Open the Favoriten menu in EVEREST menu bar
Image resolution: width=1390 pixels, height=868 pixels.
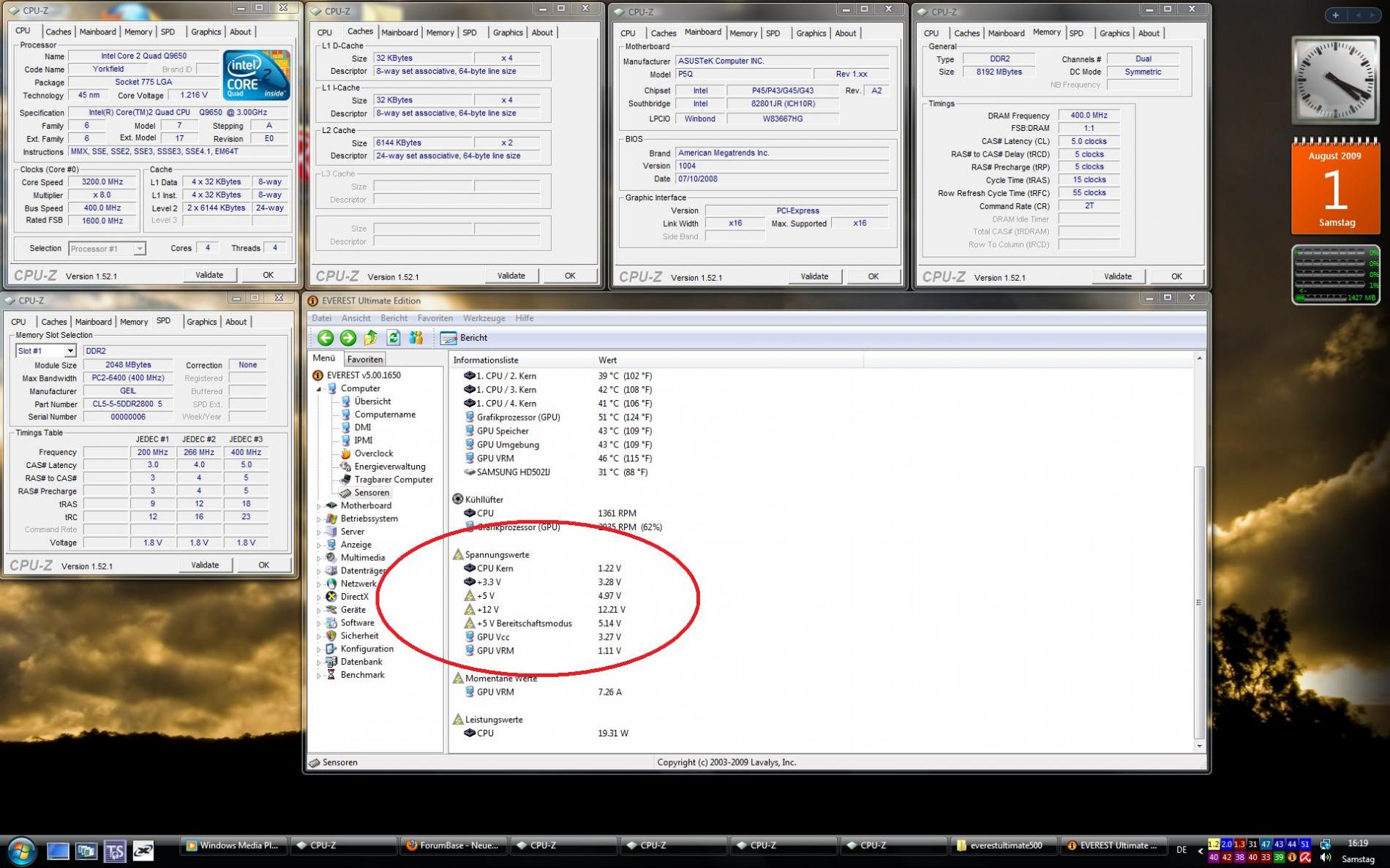click(x=435, y=318)
